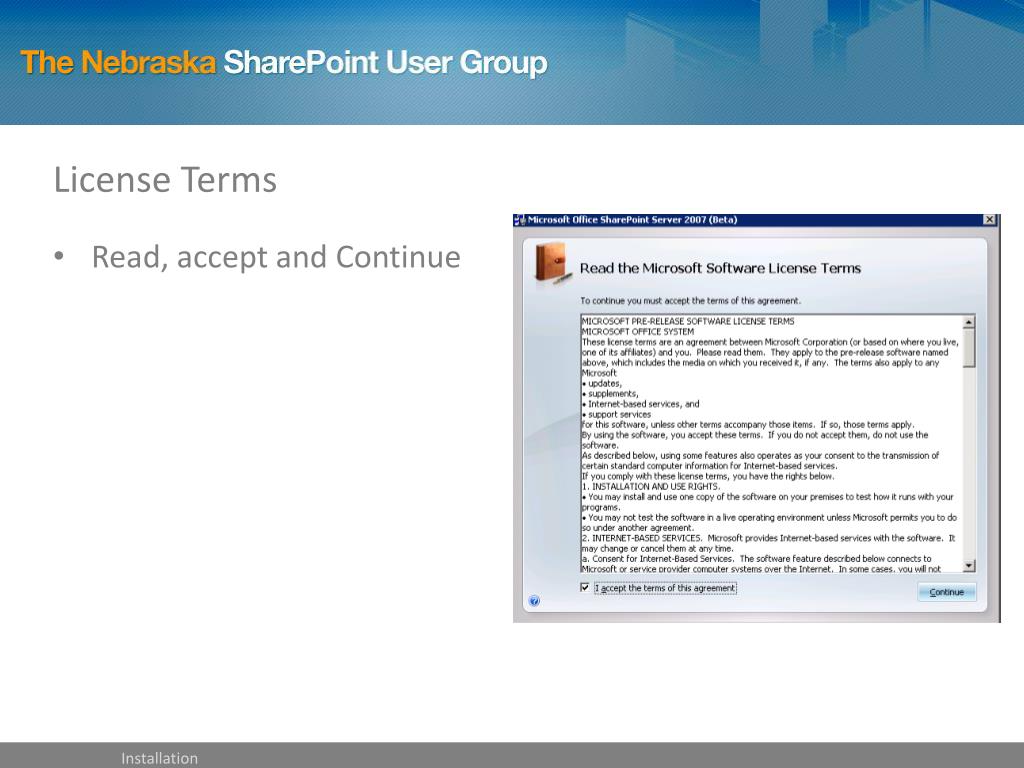Click the license text scrollbar thumb
1024x768 pixels.
(968, 348)
